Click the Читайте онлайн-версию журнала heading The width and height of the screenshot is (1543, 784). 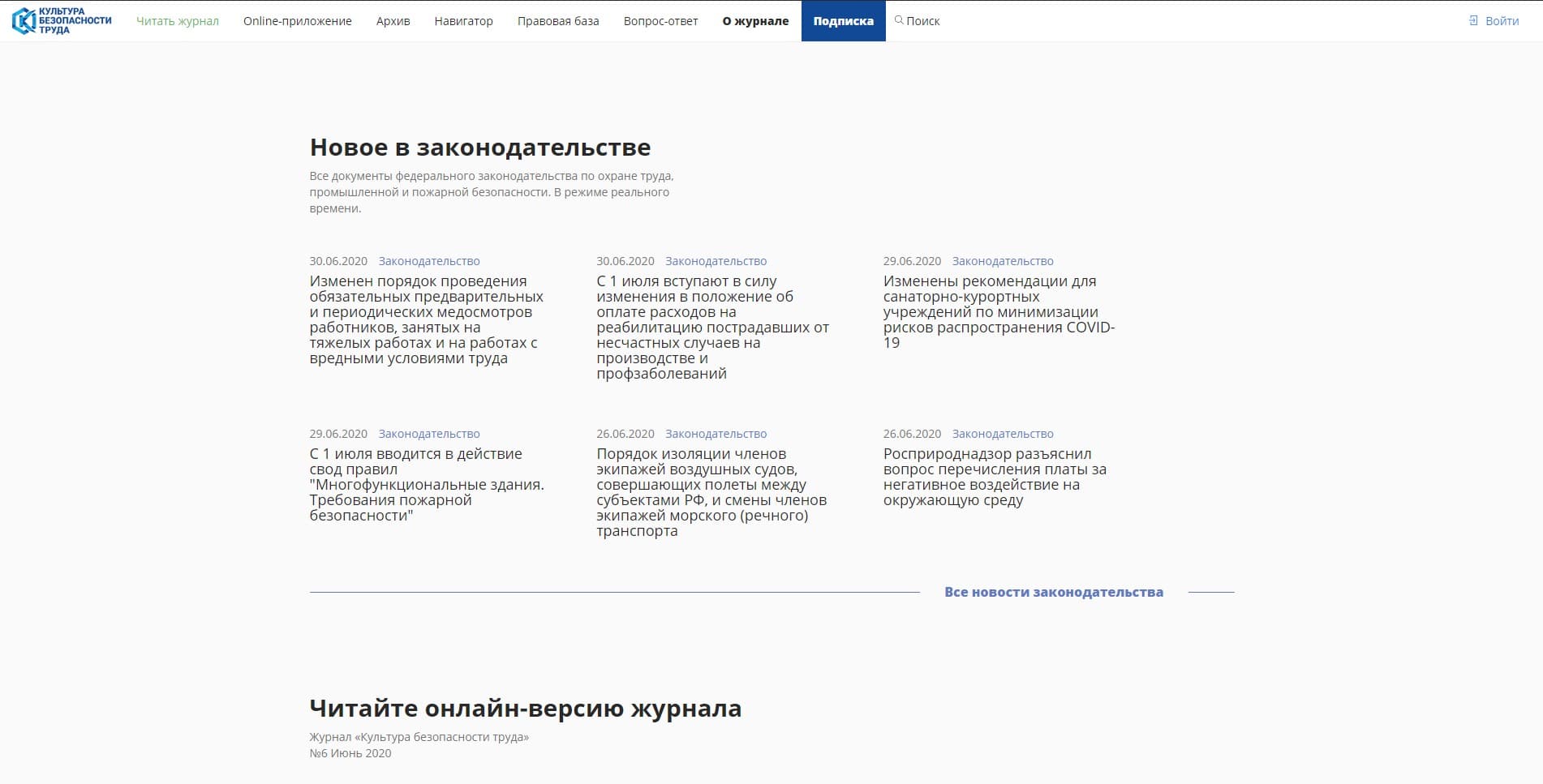click(526, 709)
